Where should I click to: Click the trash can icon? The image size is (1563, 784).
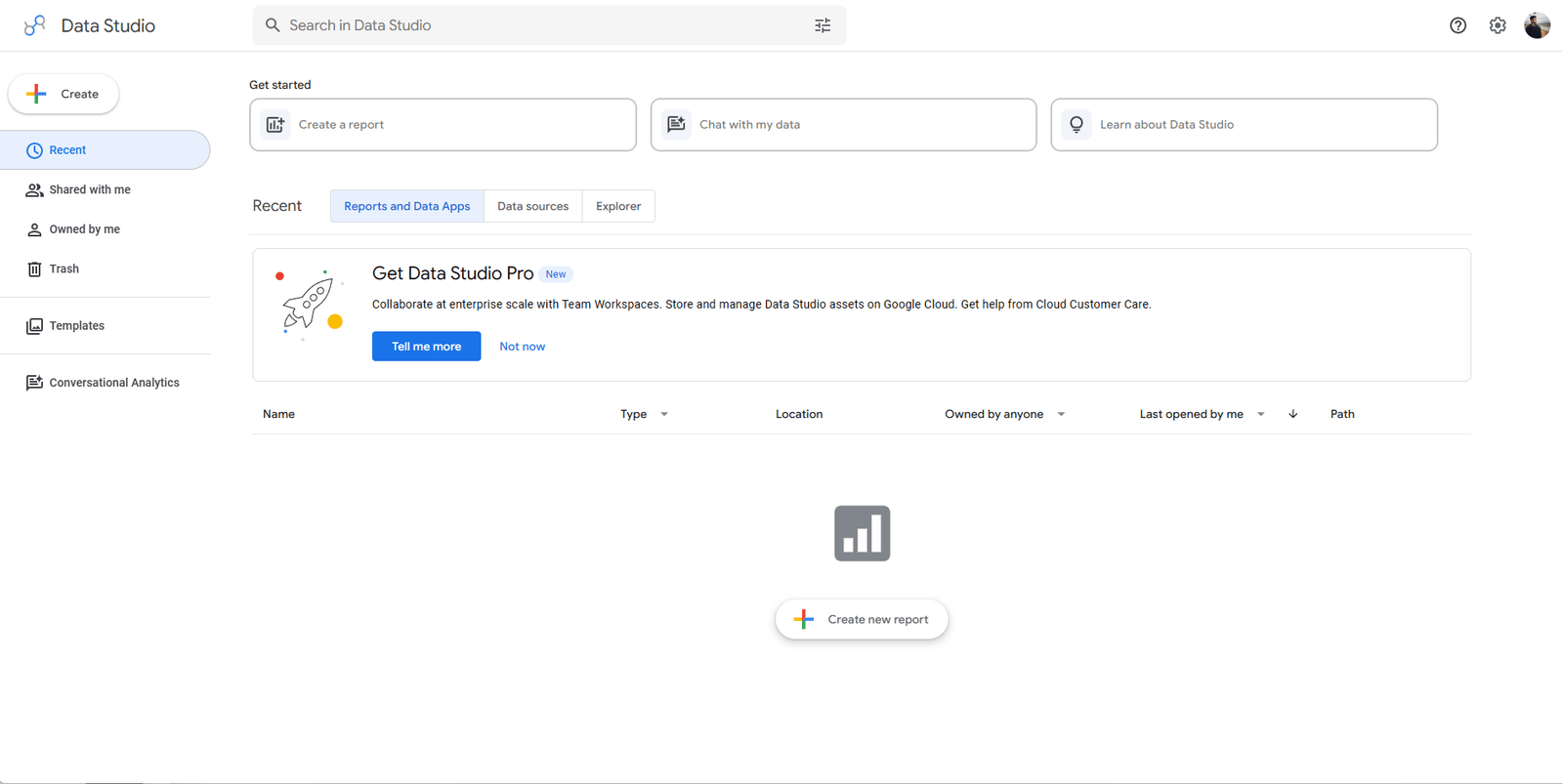click(34, 268)
